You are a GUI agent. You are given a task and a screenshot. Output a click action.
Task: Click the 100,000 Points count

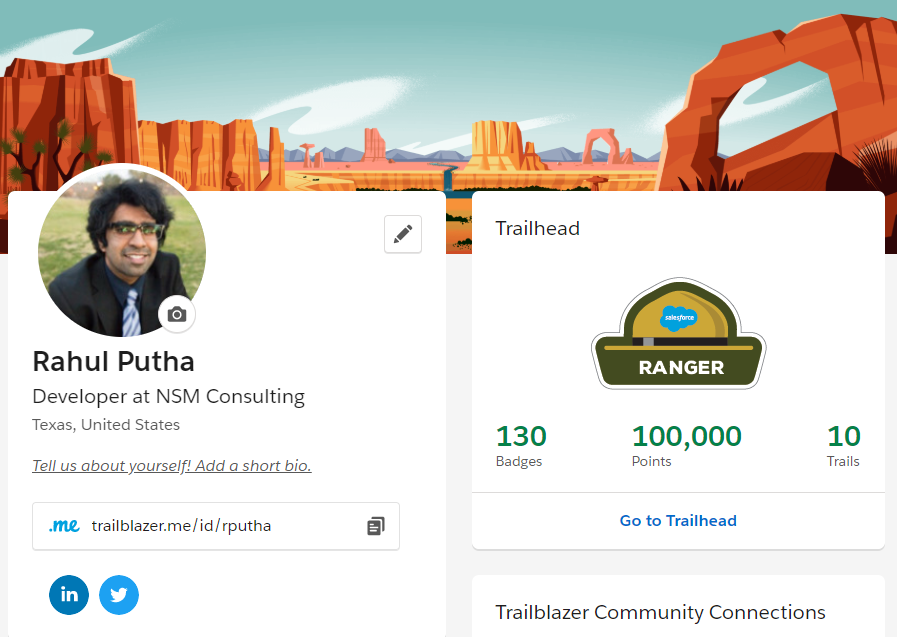tap(686, 436)
